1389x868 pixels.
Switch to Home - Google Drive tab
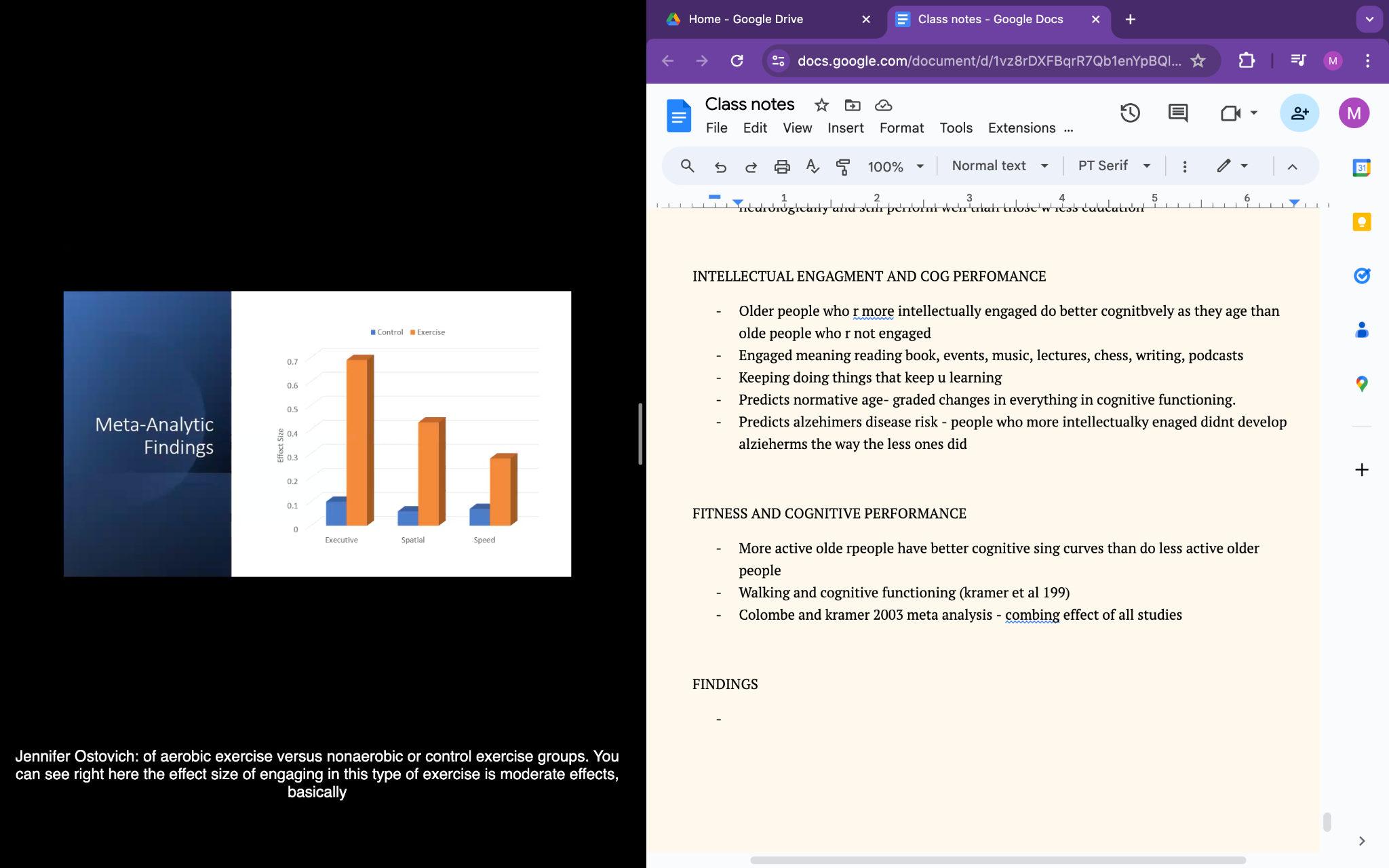click(x=745, y=19)
